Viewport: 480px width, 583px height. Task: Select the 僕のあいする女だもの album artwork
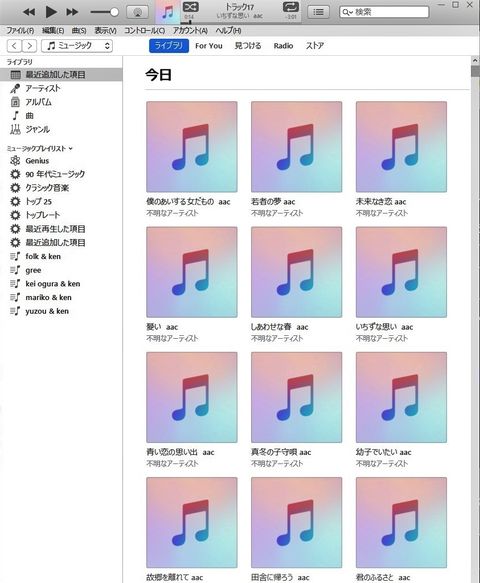click(x=191, y=147)
